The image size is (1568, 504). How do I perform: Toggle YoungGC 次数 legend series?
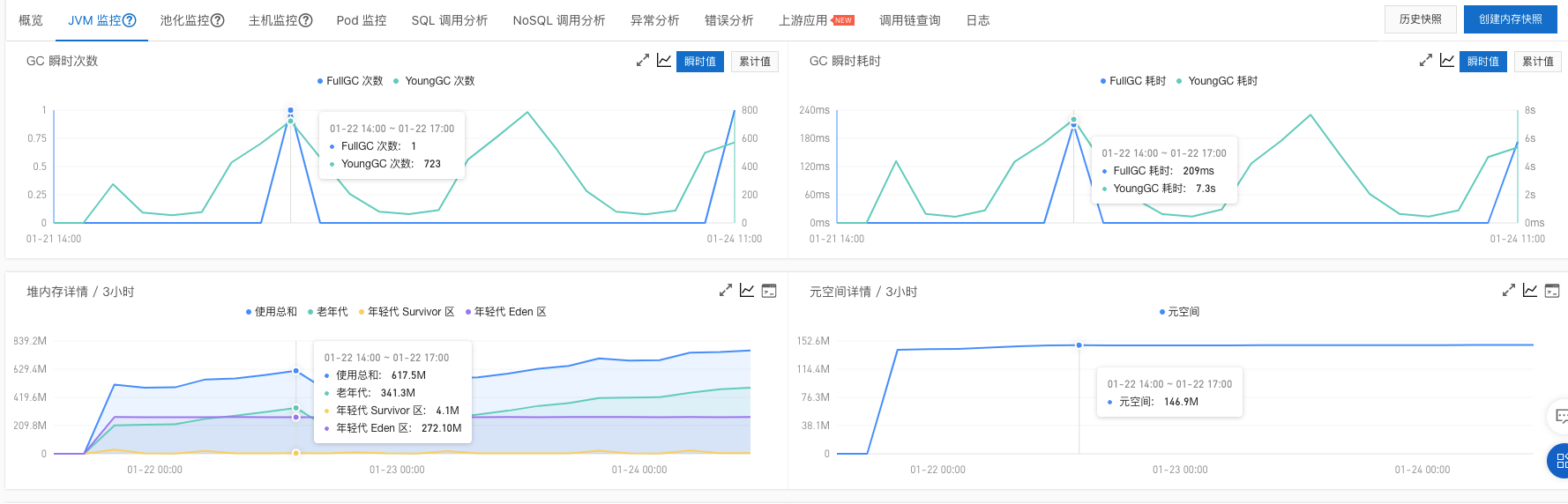click(x=435, y=81)
